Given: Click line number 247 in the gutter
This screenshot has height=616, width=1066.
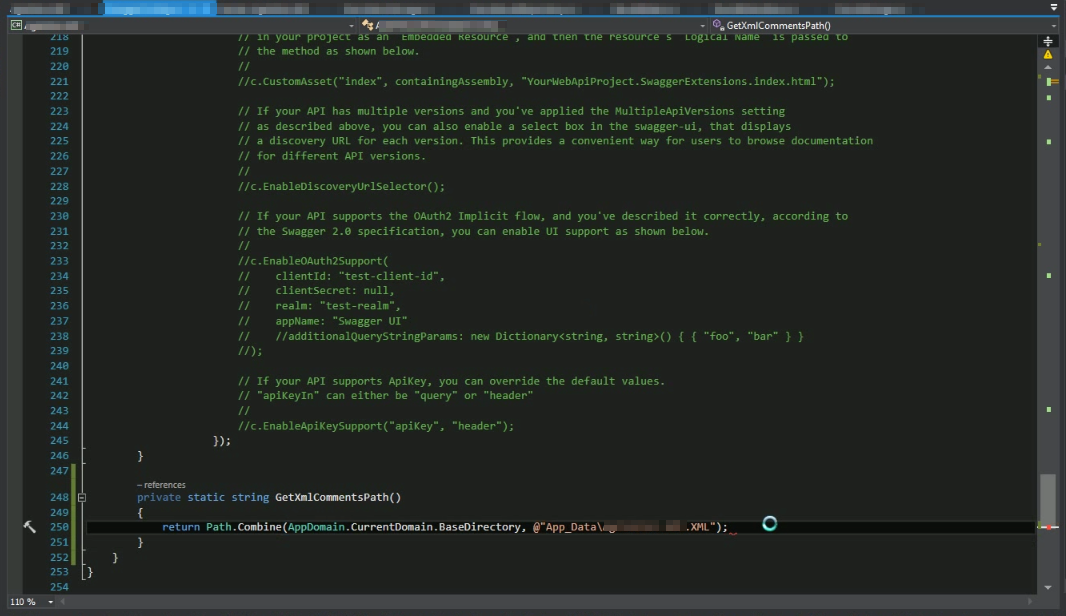Looking at the screenshot, I should 59,471.
